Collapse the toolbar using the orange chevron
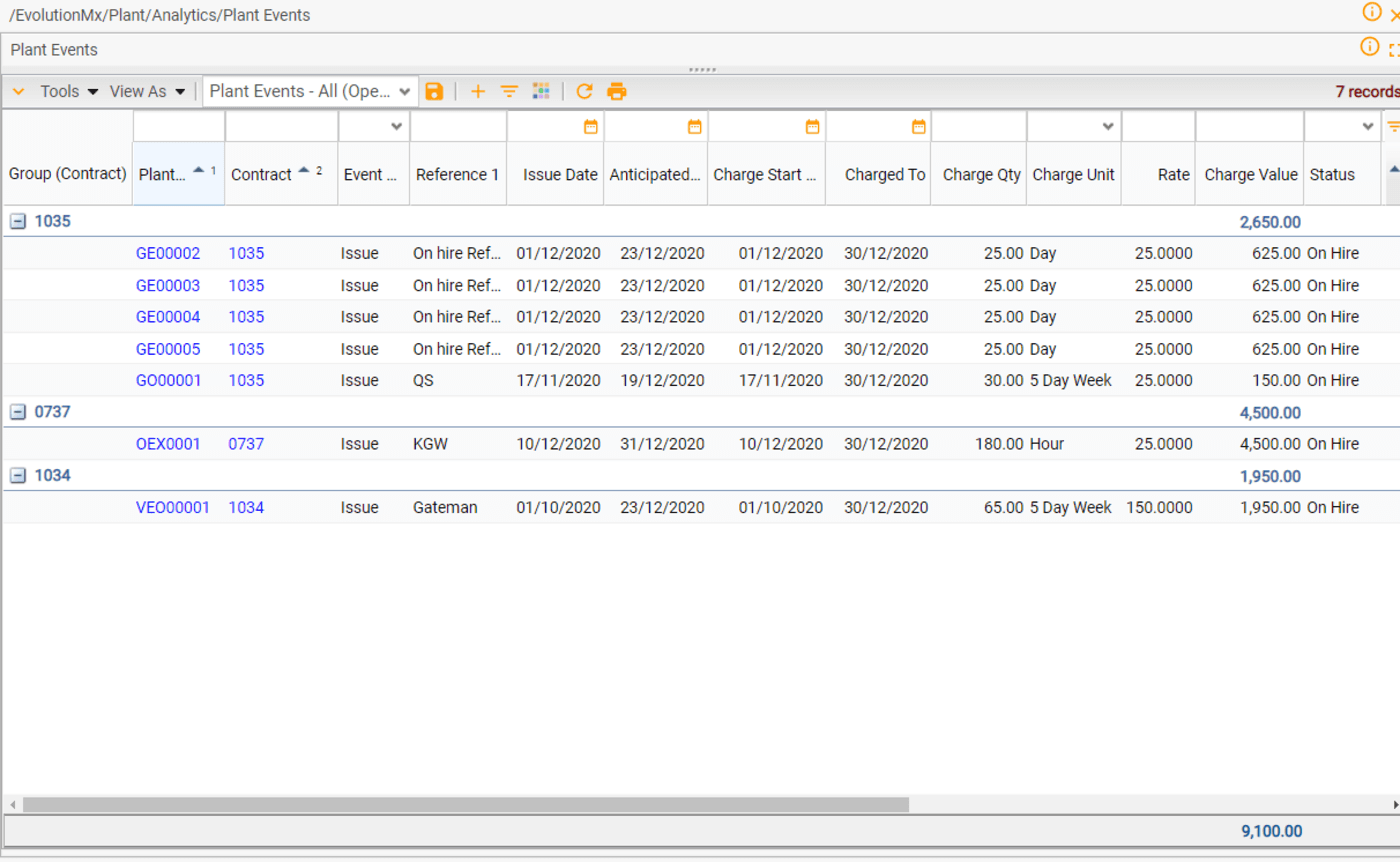Viewport: 1400px width, 862px height. point(18,91)
